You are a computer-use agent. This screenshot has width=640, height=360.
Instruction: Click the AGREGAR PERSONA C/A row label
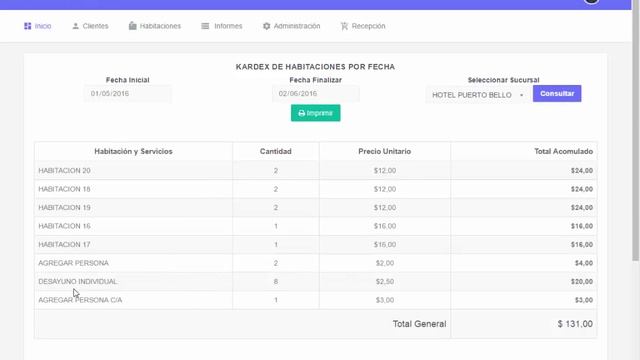tap(80, 300)
